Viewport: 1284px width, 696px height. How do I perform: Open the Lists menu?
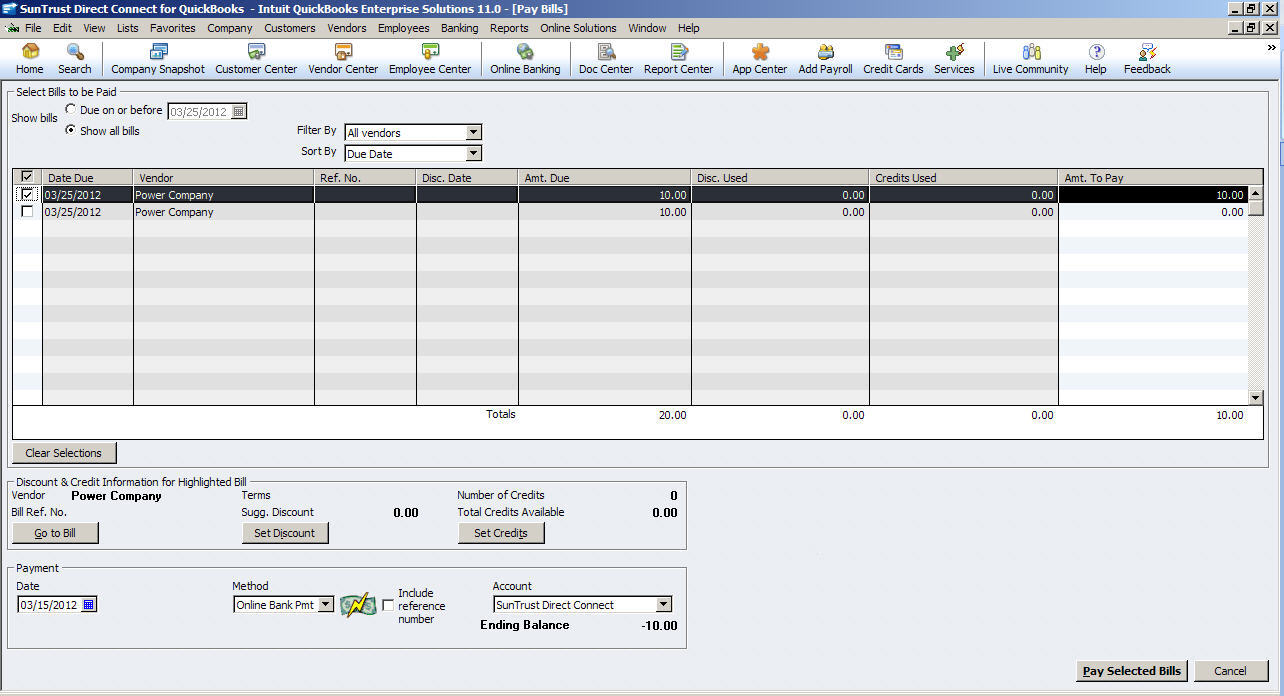[x=128, y=28]
